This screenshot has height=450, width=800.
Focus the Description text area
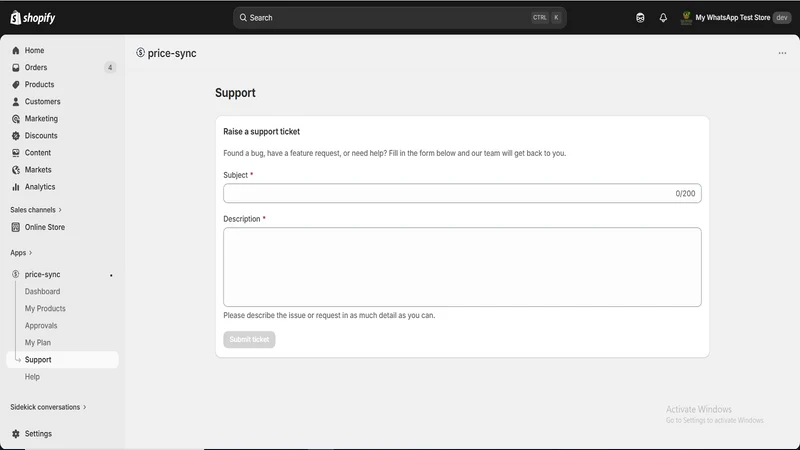pyautogui.click(x=462, y=267)
